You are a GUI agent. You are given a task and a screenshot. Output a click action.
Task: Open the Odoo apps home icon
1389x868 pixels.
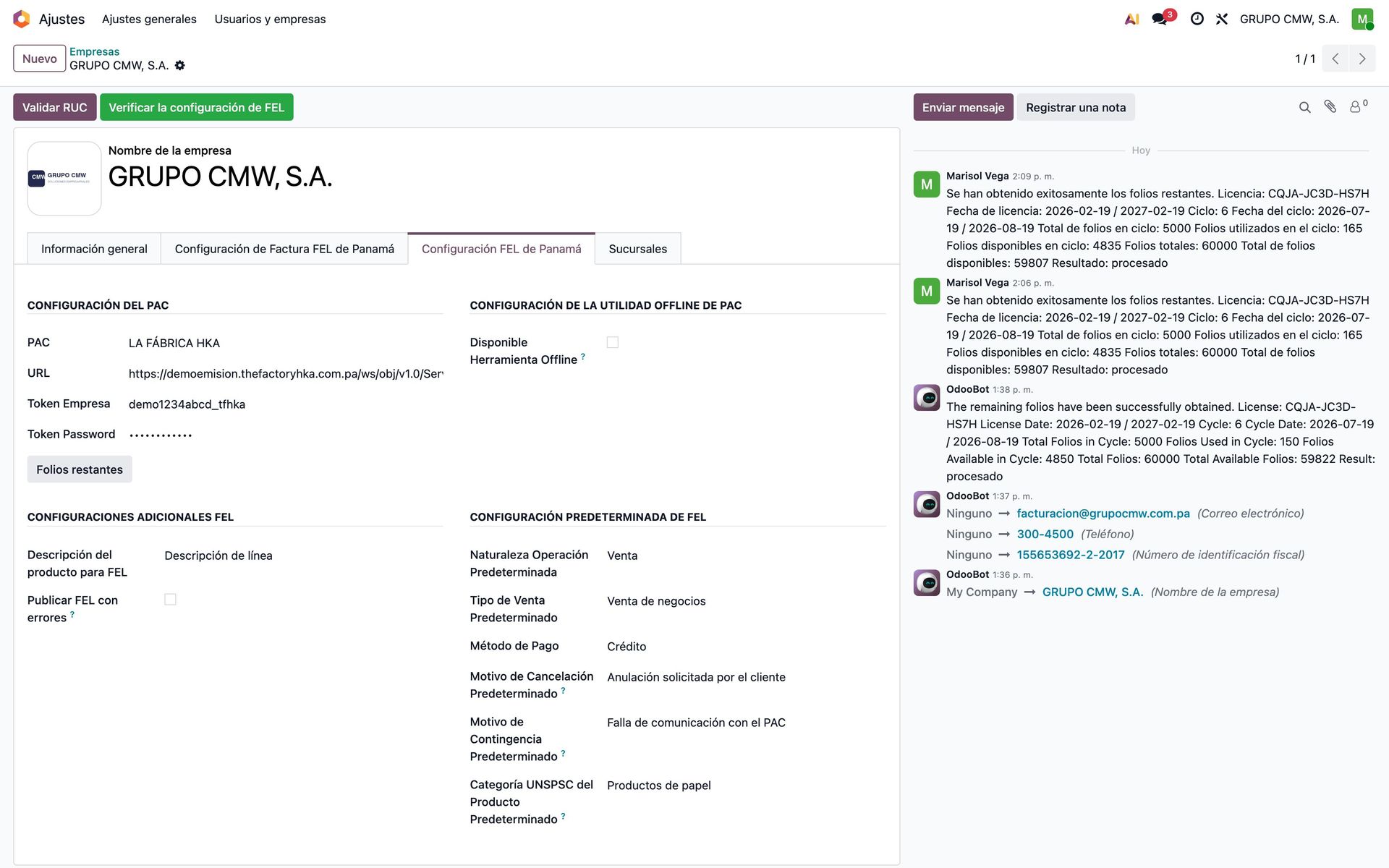tap(22, 19)
